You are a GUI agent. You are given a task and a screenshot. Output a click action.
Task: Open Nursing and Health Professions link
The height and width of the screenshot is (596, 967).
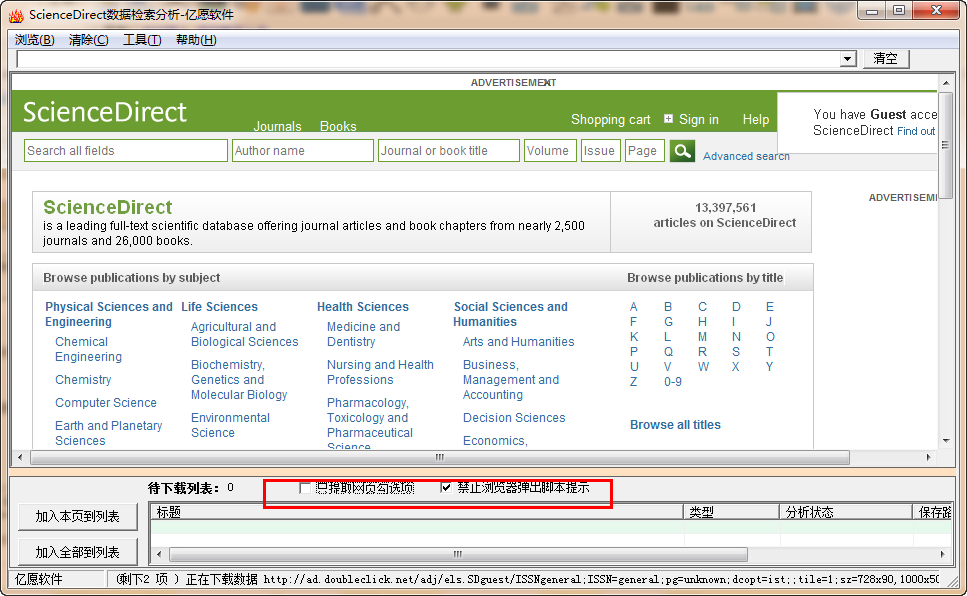380,372
